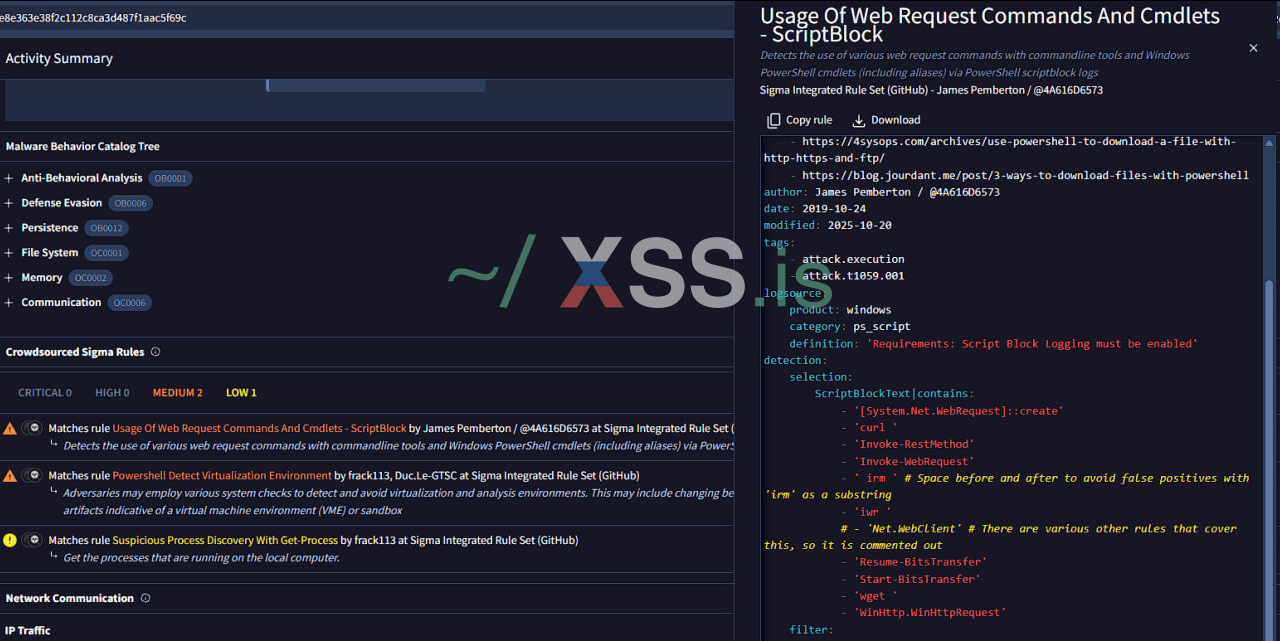Click the OC0006 Communication badge
The width and height of the screenshot is (1280, 641).
[129, 303]
